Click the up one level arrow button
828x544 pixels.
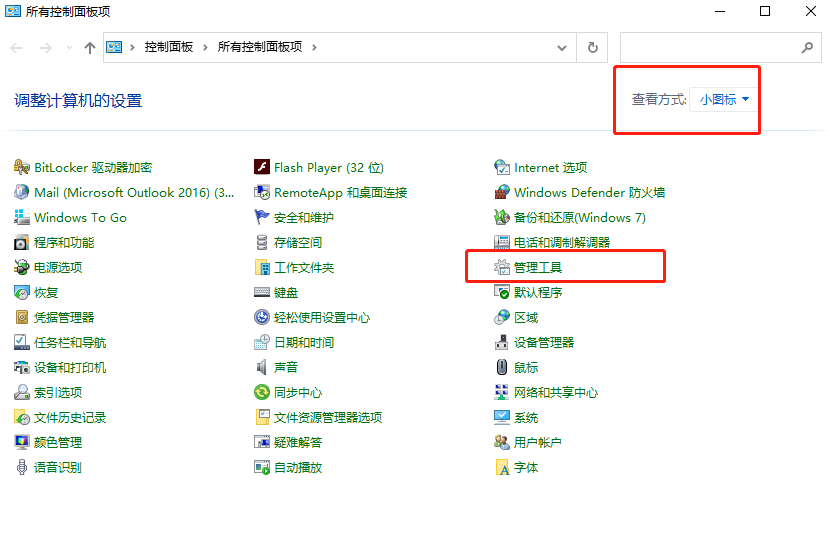point(90,47)
